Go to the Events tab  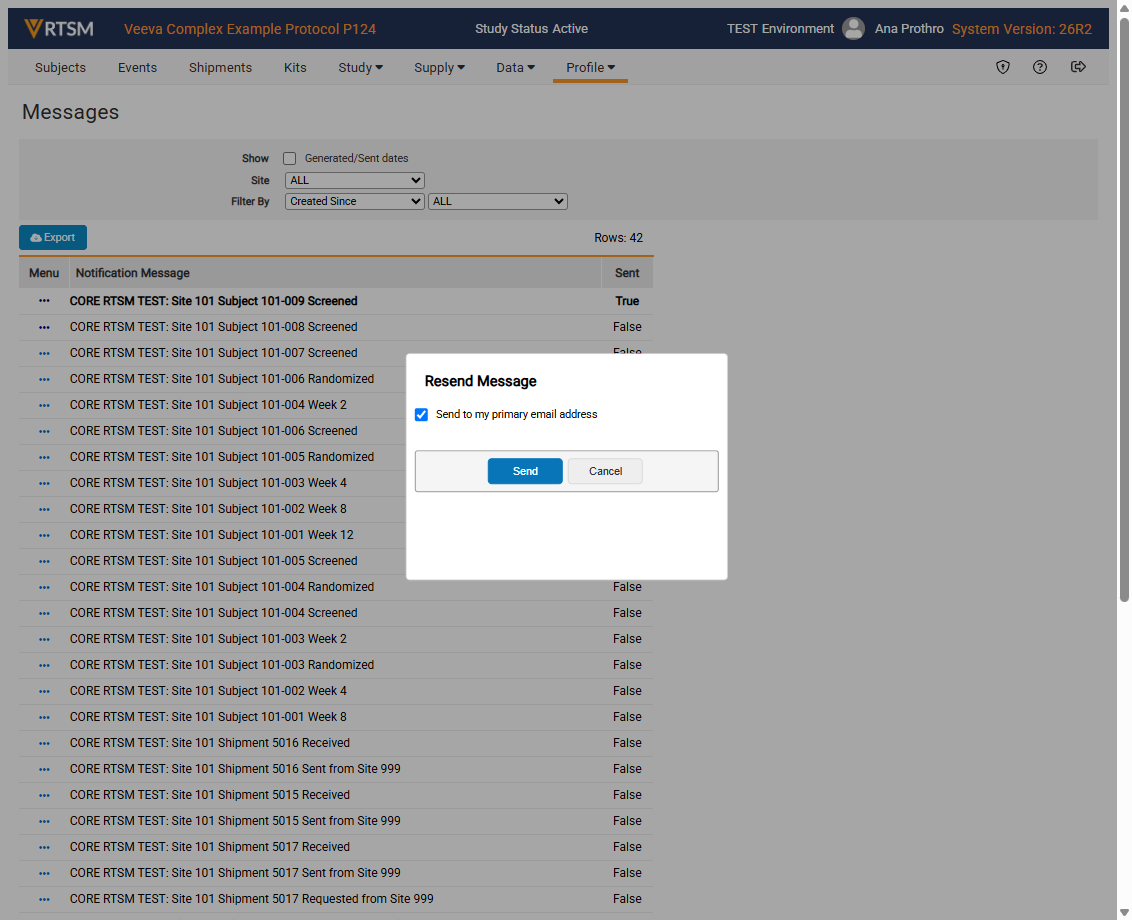[x=137, y=67]
